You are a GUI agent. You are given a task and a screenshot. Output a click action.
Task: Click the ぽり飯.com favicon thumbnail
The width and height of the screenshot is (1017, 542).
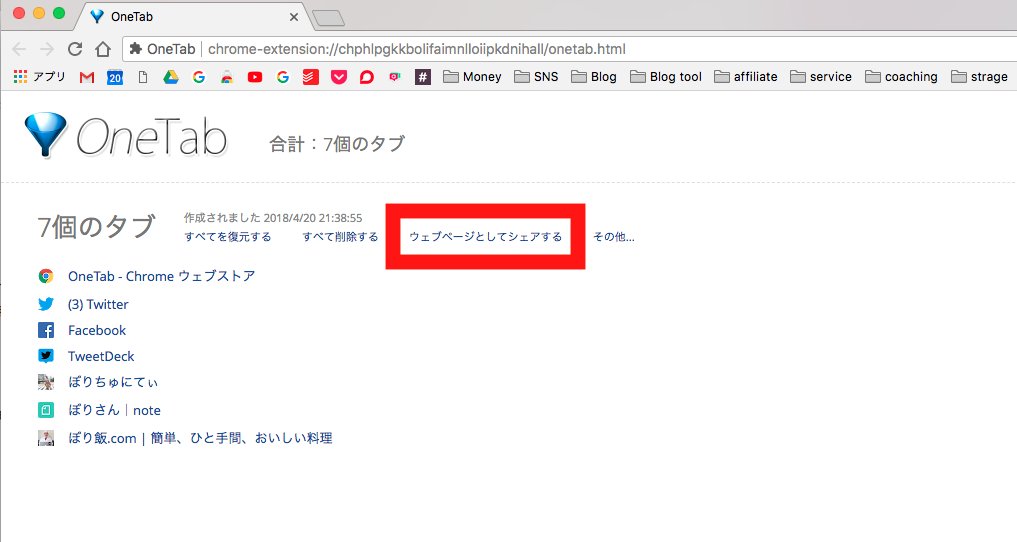pyautogui.click(x=46, y=438)
